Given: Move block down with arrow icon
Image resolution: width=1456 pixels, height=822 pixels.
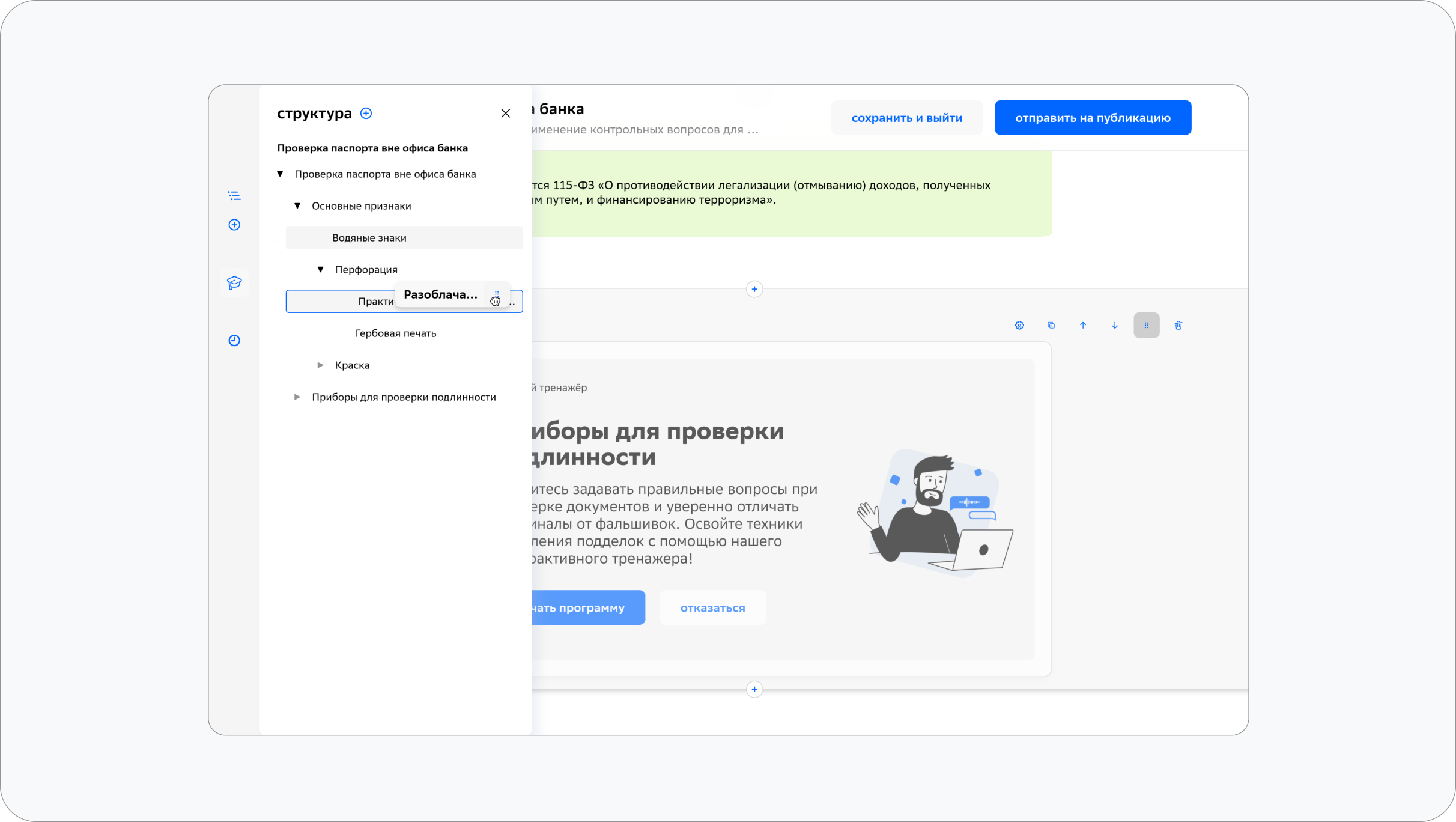Looking at the screenshot, I should click(x=1115, y=326).
